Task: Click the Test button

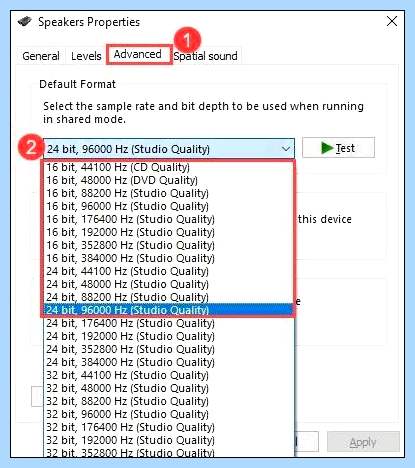Action: pyautogui.click(x=338, y=148)
